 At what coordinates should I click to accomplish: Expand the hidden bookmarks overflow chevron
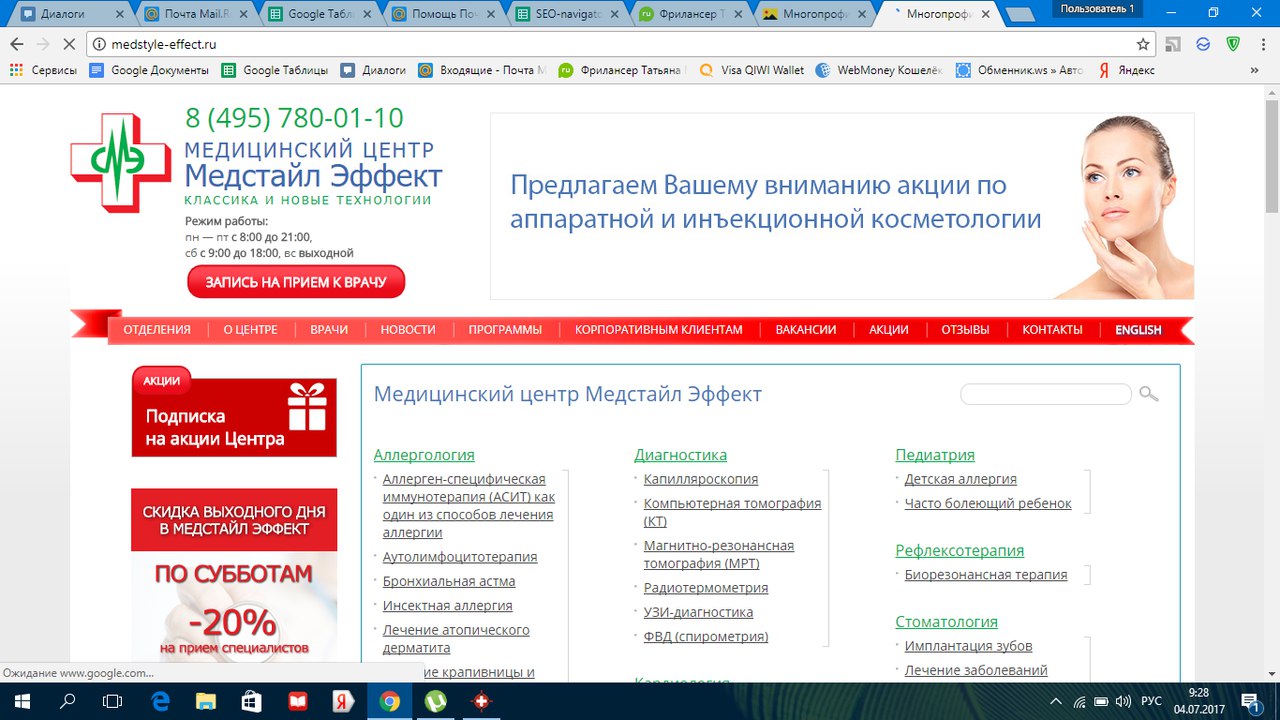(1254, 70)
